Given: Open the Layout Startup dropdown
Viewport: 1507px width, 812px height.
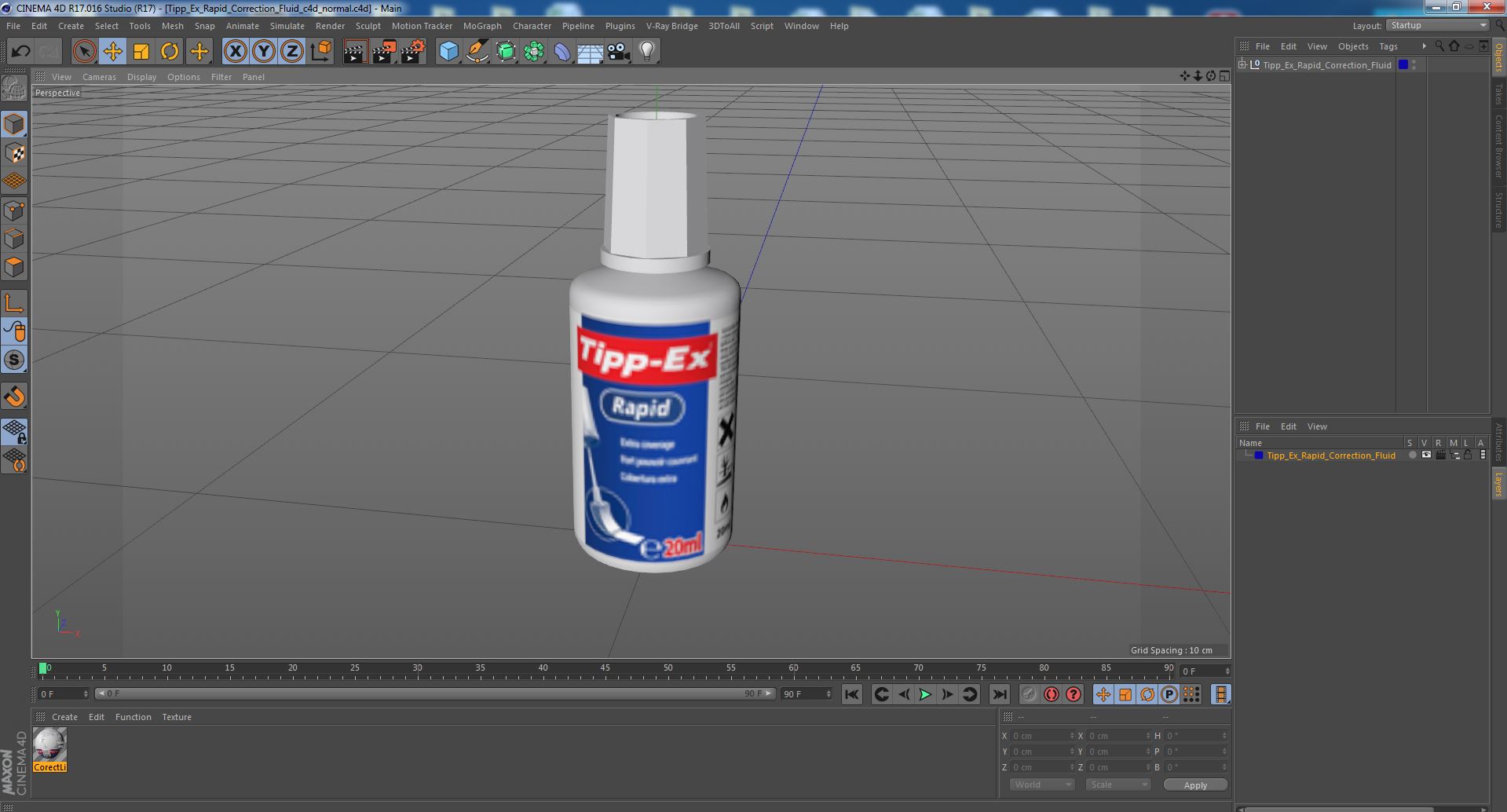Looking at the screenshot, I should coord(1438,25).
